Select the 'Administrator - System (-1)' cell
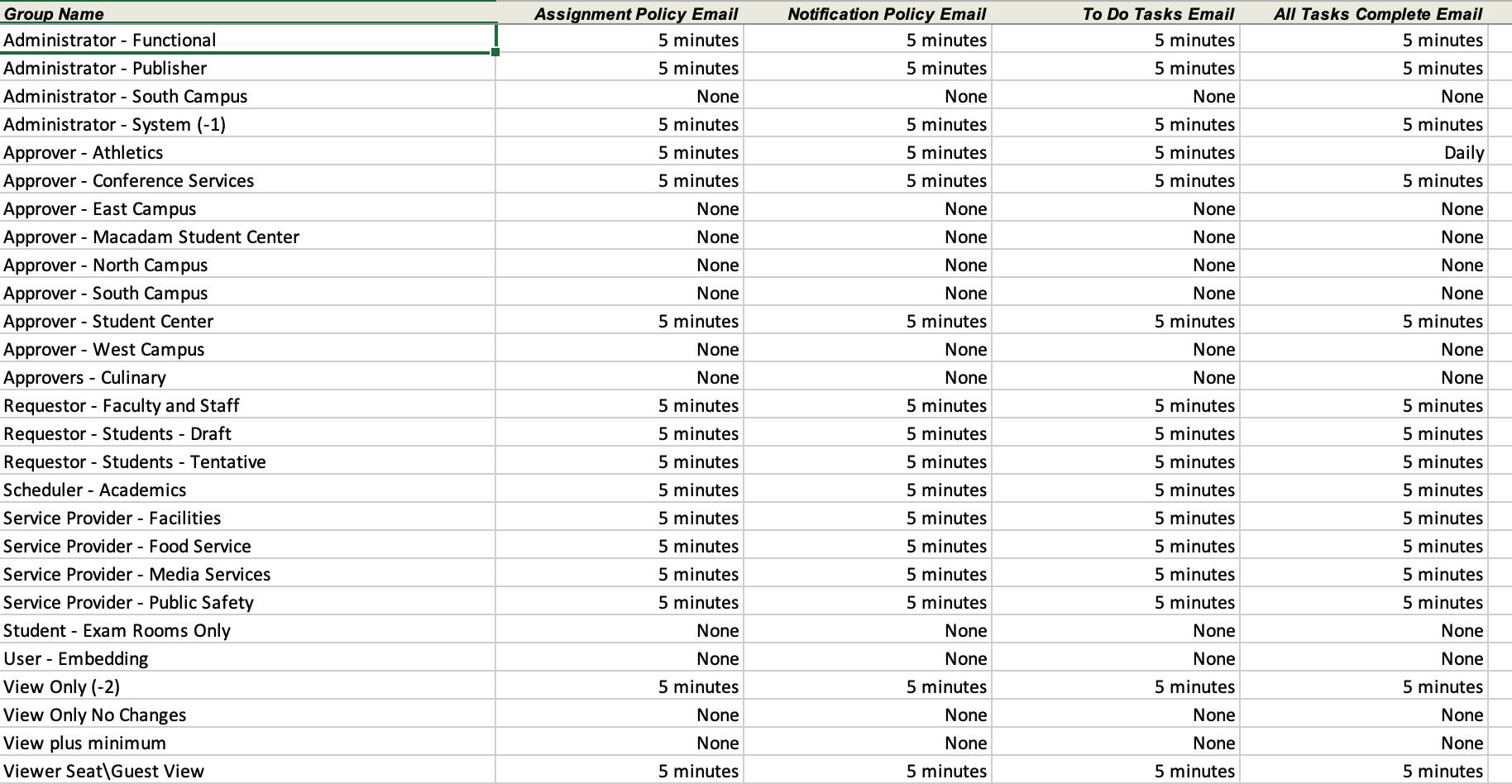The height and width of the screenshot is (784, 1512). point(247,124)
